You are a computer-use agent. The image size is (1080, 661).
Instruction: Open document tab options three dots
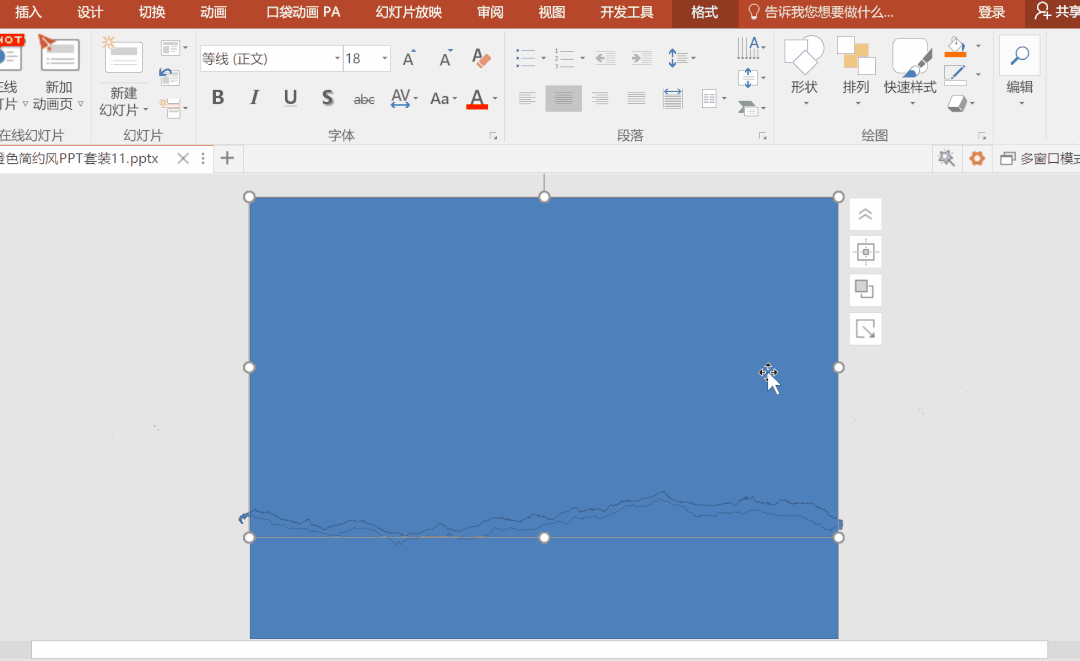[202, 158]
